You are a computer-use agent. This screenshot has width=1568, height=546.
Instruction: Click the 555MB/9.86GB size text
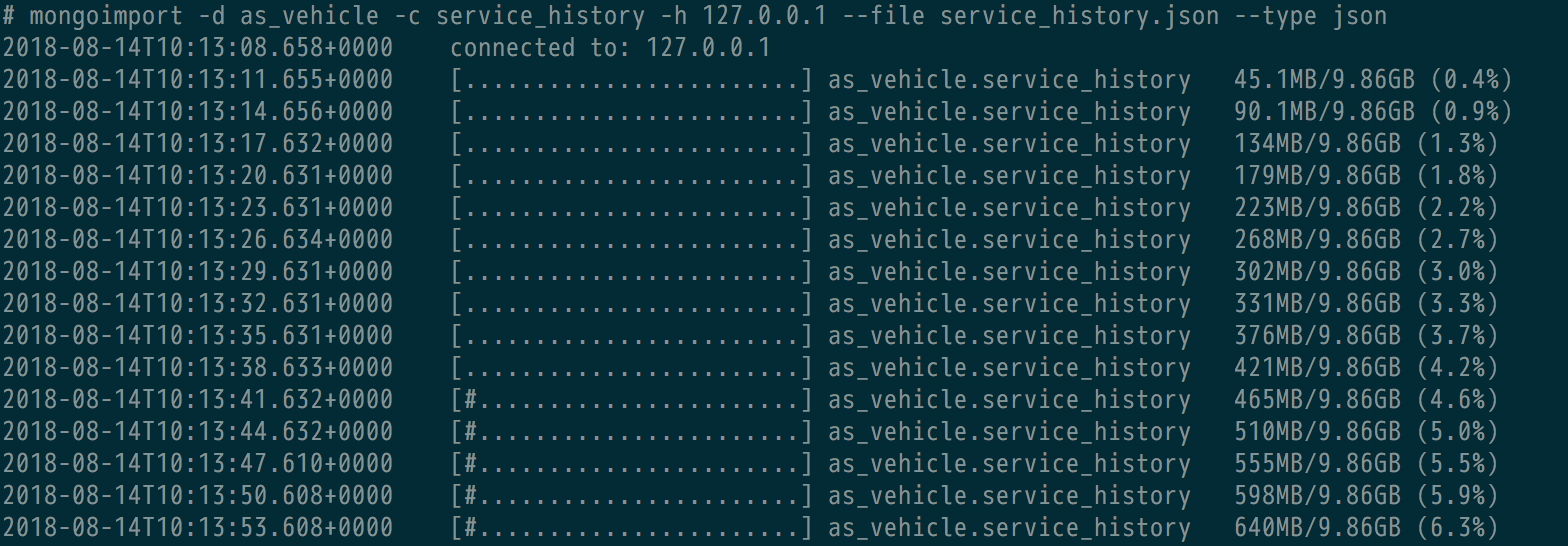tap(1317, 464)
